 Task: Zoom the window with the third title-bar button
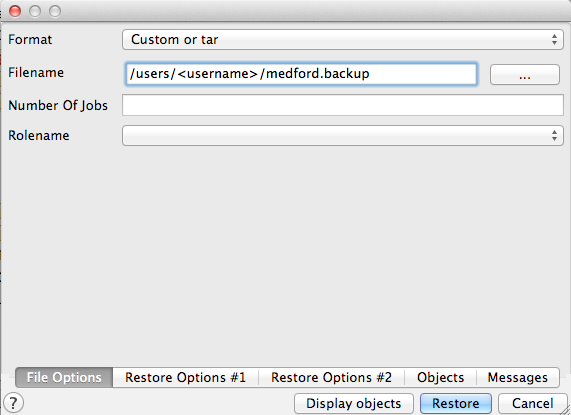point(55,11)
